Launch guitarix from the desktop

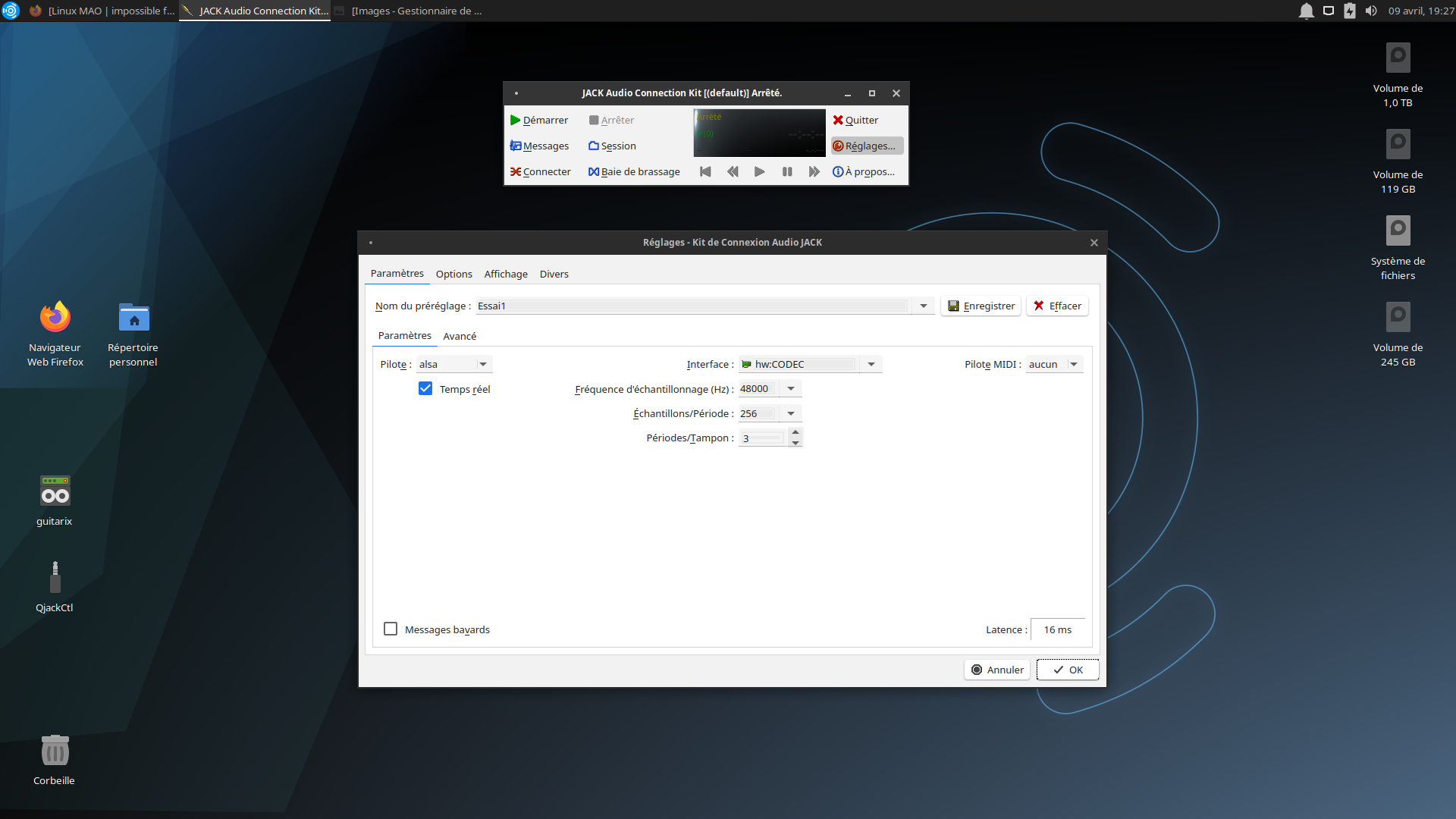55,492
